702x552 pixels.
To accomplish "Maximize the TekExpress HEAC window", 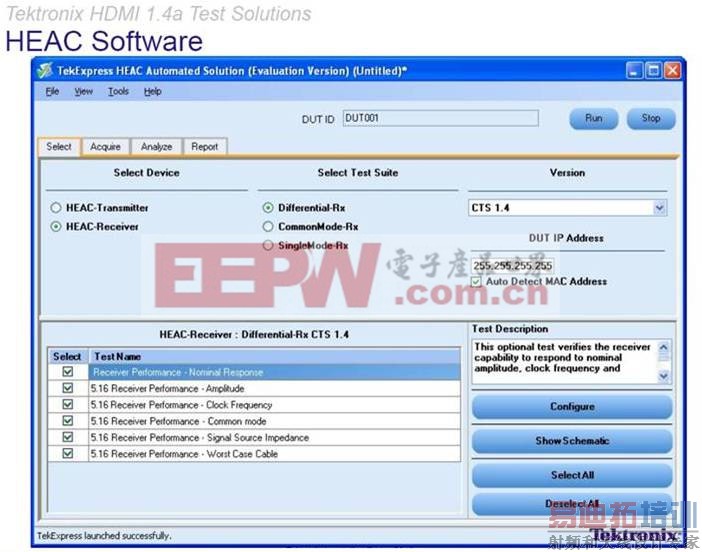I will click(x=653, y=71).
